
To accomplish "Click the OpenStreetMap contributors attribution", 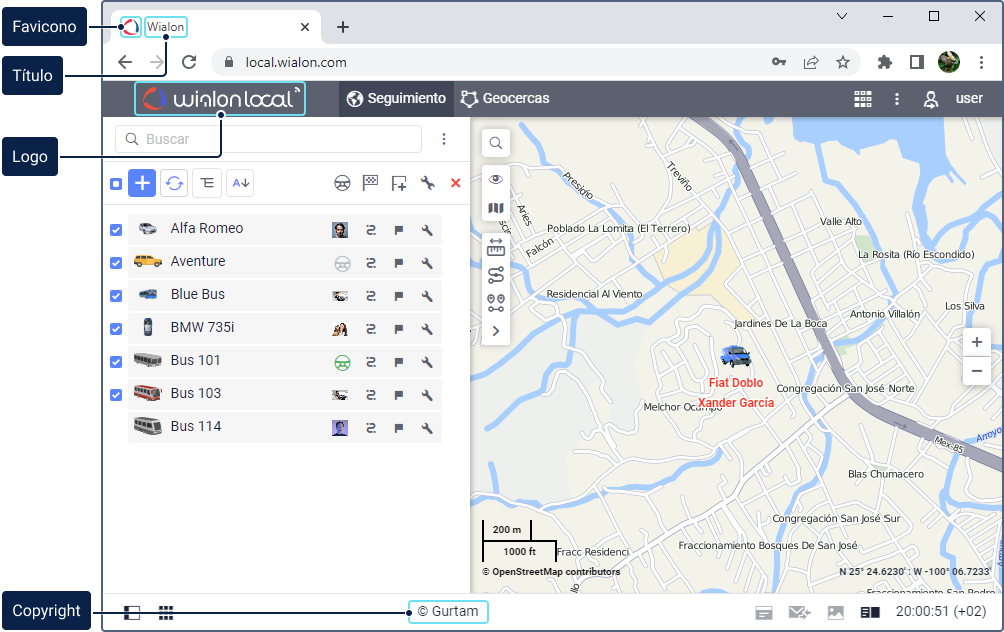I will coord(551,572).
